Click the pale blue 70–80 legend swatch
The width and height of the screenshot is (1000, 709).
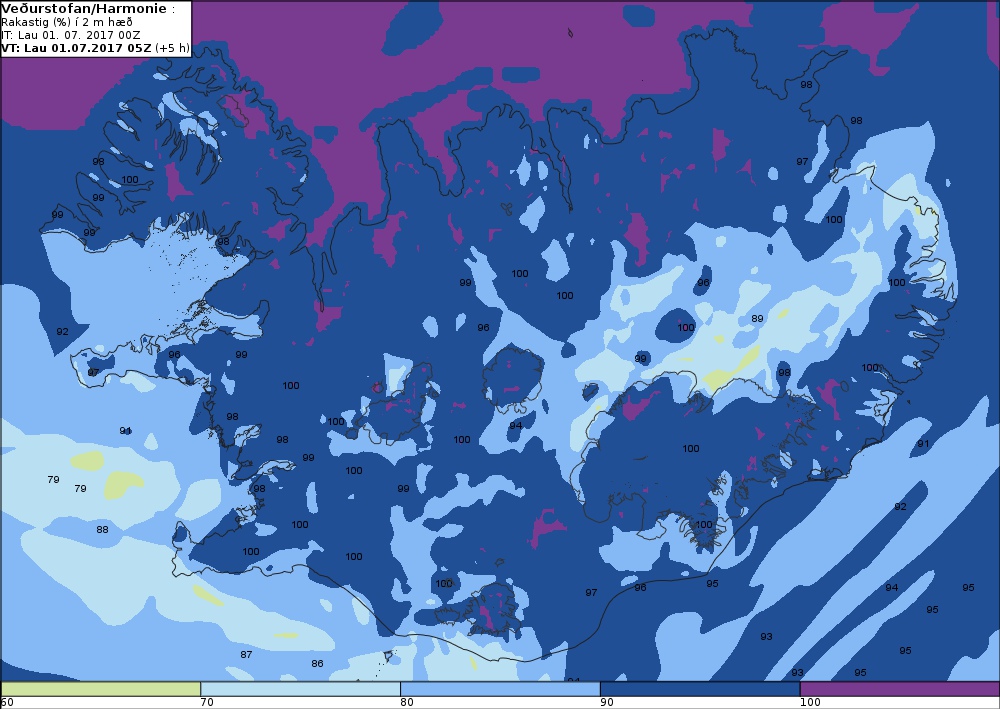[x=300, y=689]
